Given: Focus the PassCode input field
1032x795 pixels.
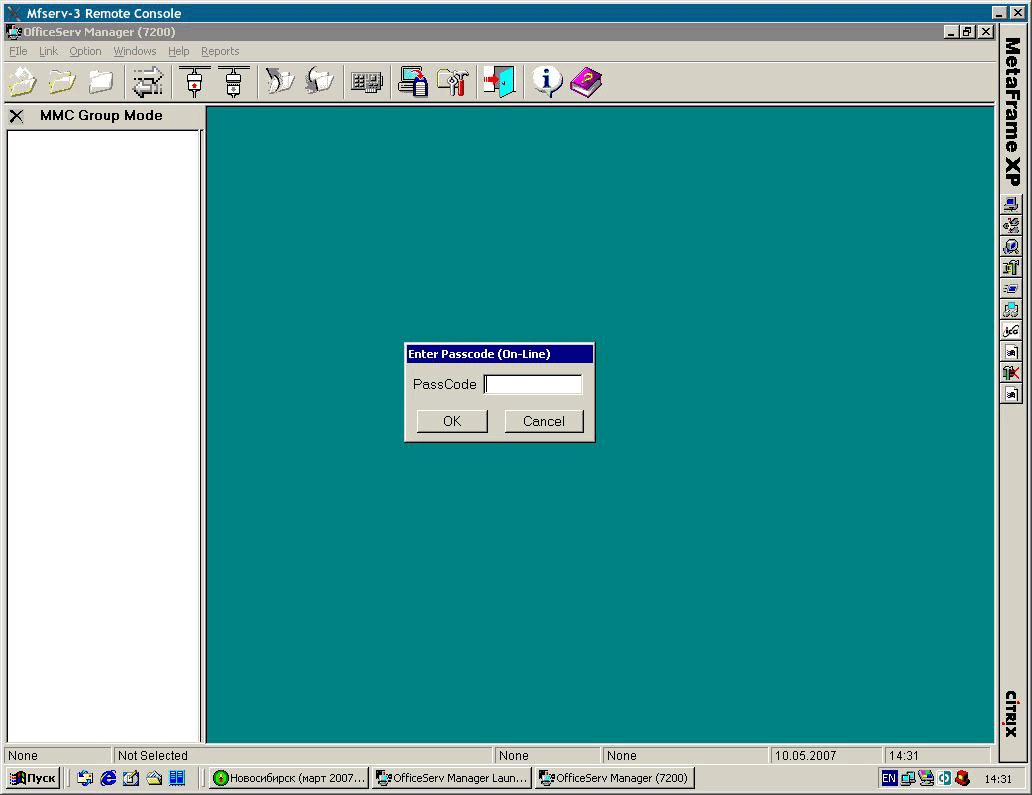Looking at the screenshot, I should (533, 384).
